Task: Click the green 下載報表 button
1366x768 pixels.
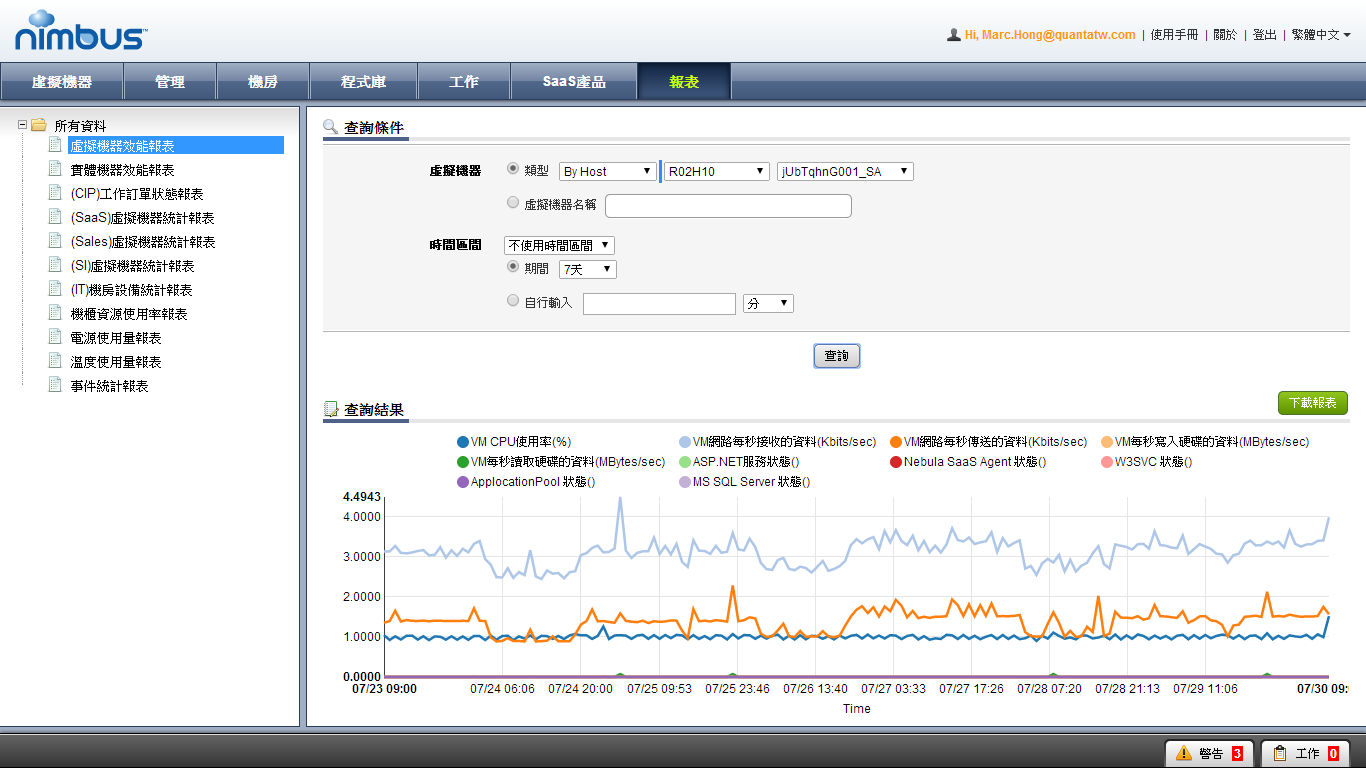Action: coord(1312,403)
